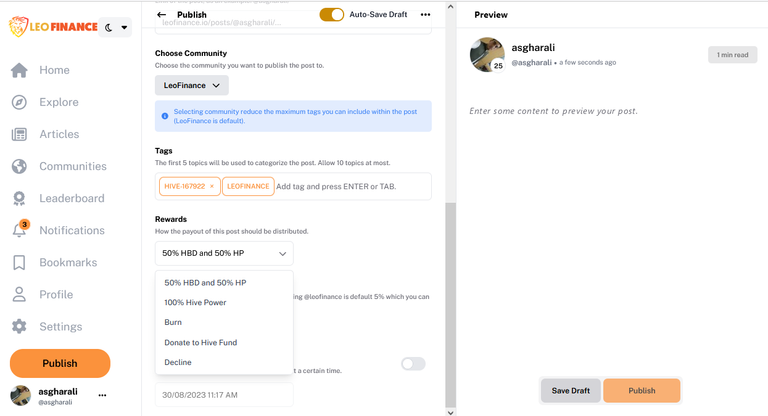Viewport: 768px width, 416px height.
Task: Click the Explore compass icon
Action: (19, 102)
